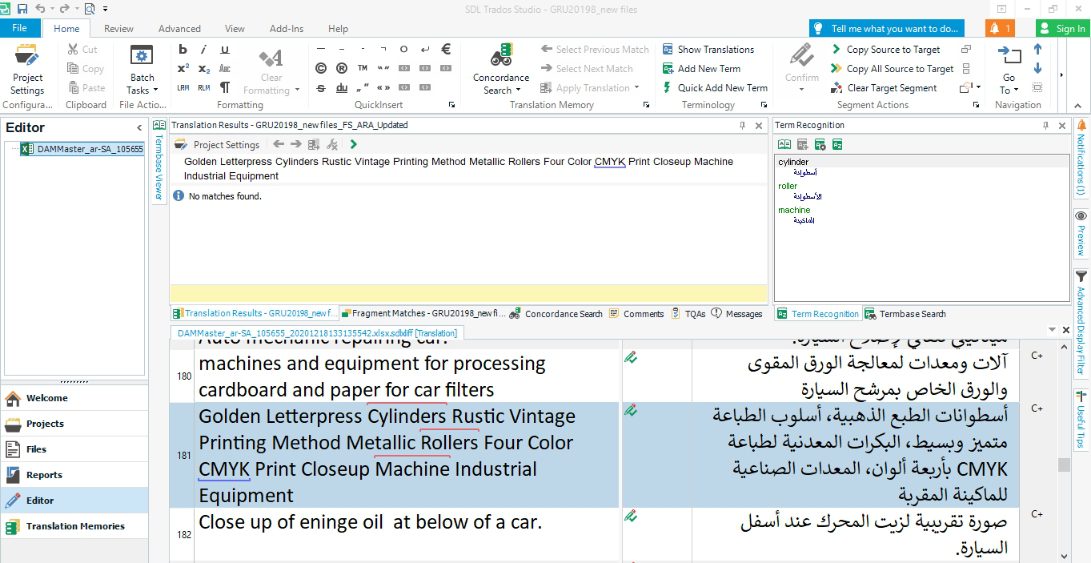
Task: Open the File menu
Action: (x=19, y=29)
